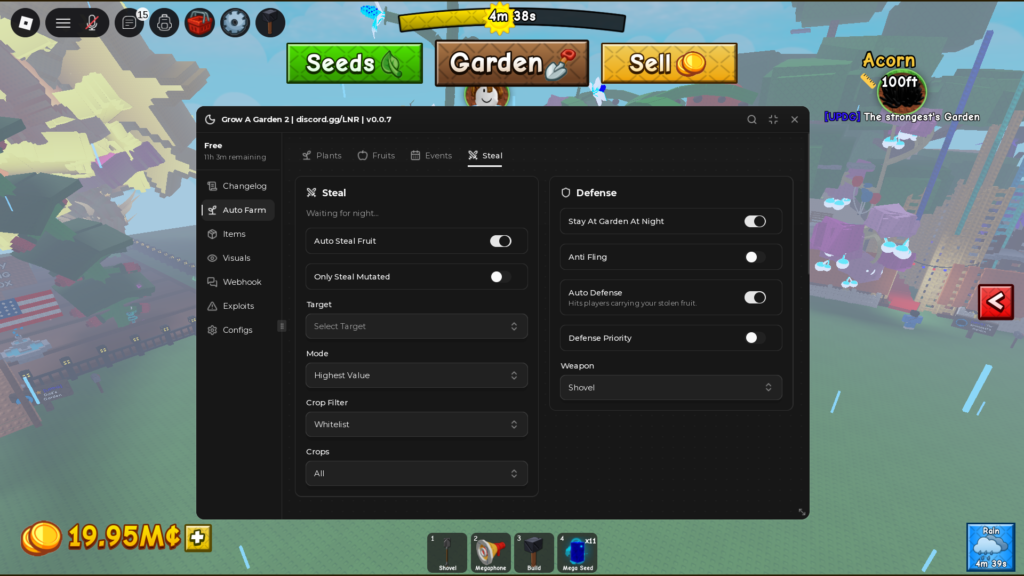1024x576 pixels.
Task: Select the Build hammer hotbar slot
Action: point(534,552)
